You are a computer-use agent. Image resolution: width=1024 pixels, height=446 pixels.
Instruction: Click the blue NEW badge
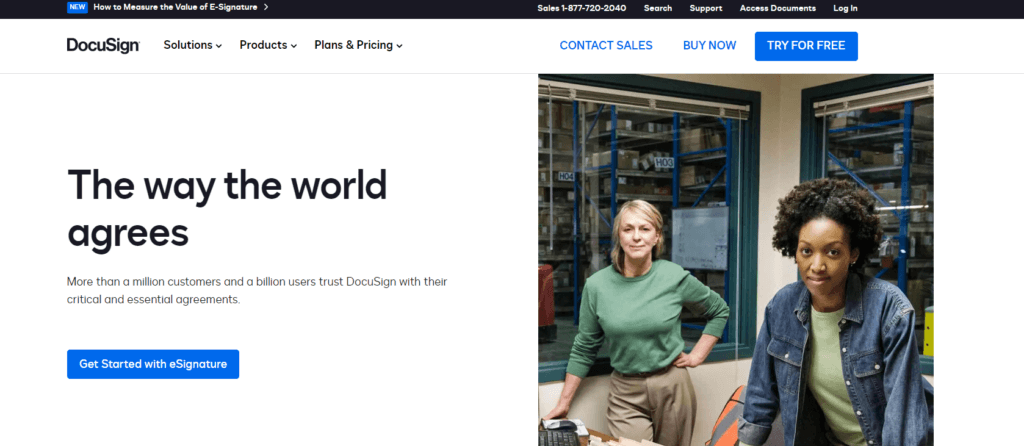pos(77,7)
